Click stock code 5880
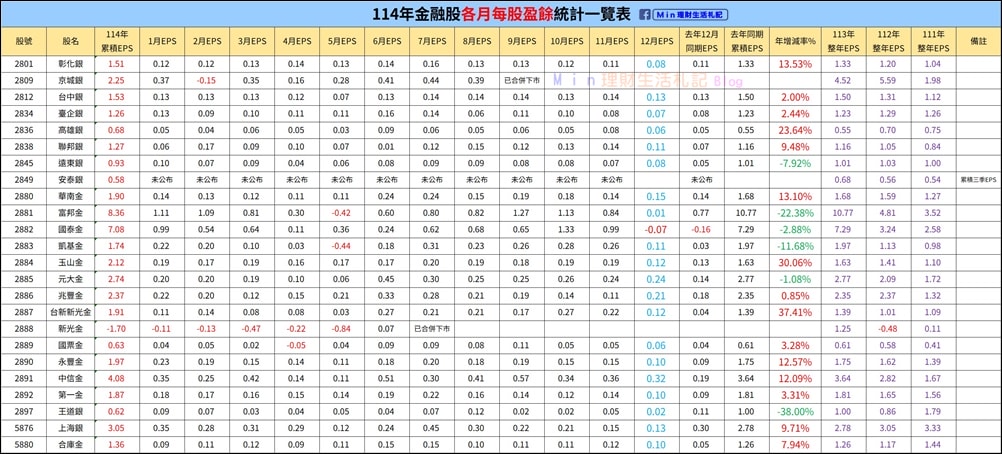The width and height of the screenshot is (1002, 454). coord(24,444)
